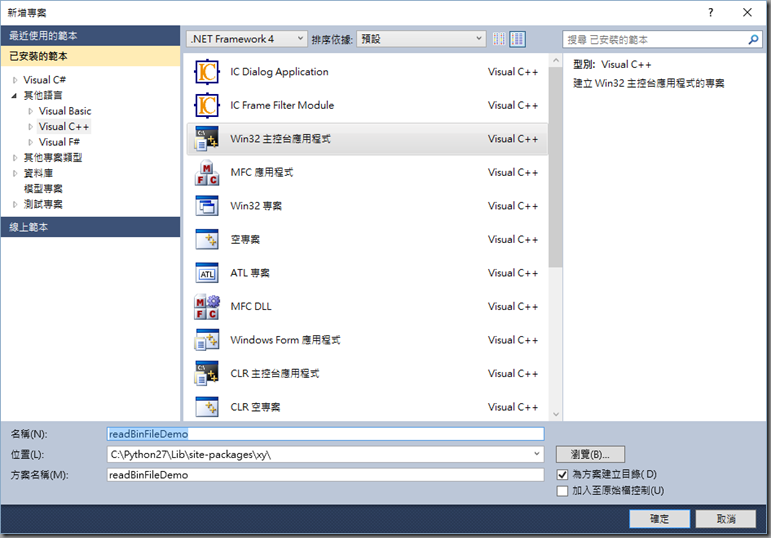This screenshot has height=538, width=771.
Task: Click the CLR 主控台應用程式 template icon
Action: [x=207, y=373]
